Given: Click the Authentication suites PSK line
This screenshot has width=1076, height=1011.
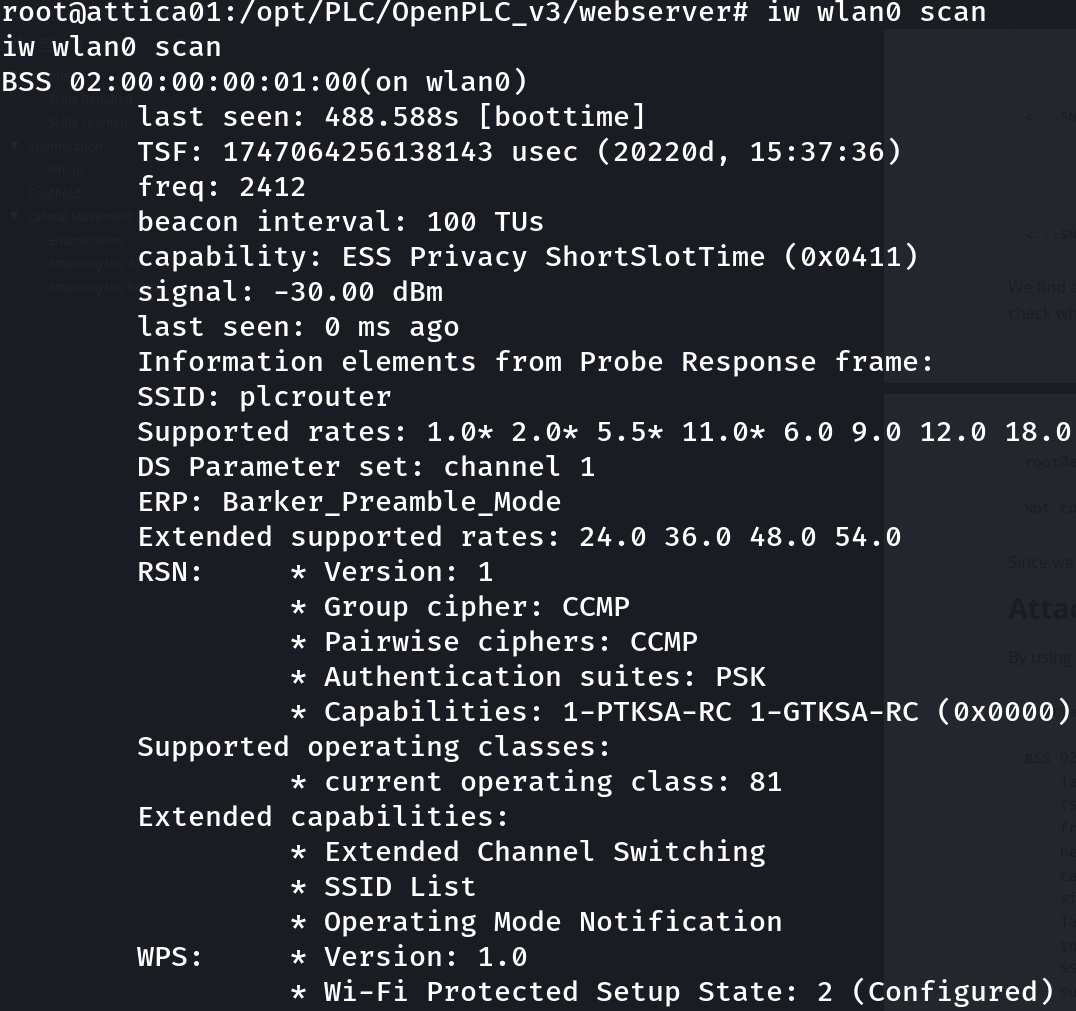Looking at the screenshot, I should (528, 677).
